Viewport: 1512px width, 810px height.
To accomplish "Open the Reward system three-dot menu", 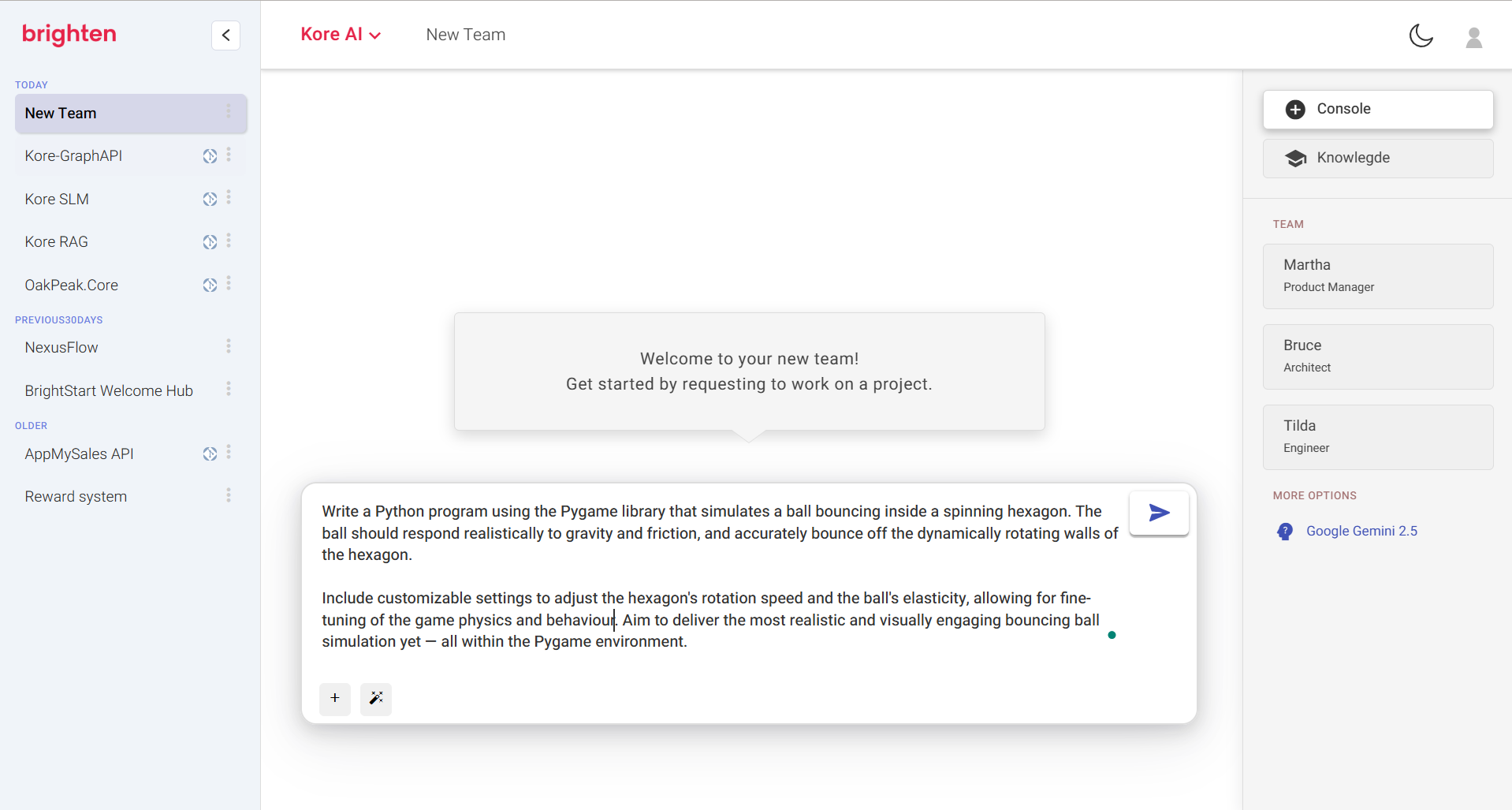I will coord(229,495).
